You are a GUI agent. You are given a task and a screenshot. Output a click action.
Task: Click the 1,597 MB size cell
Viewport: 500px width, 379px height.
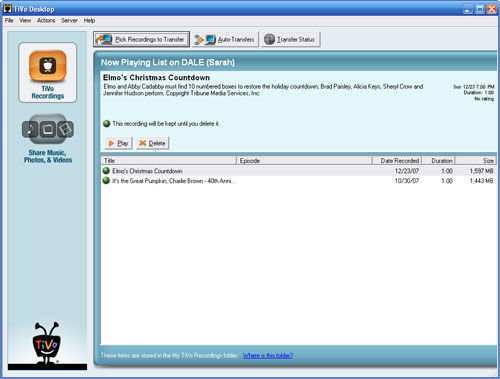481,171
